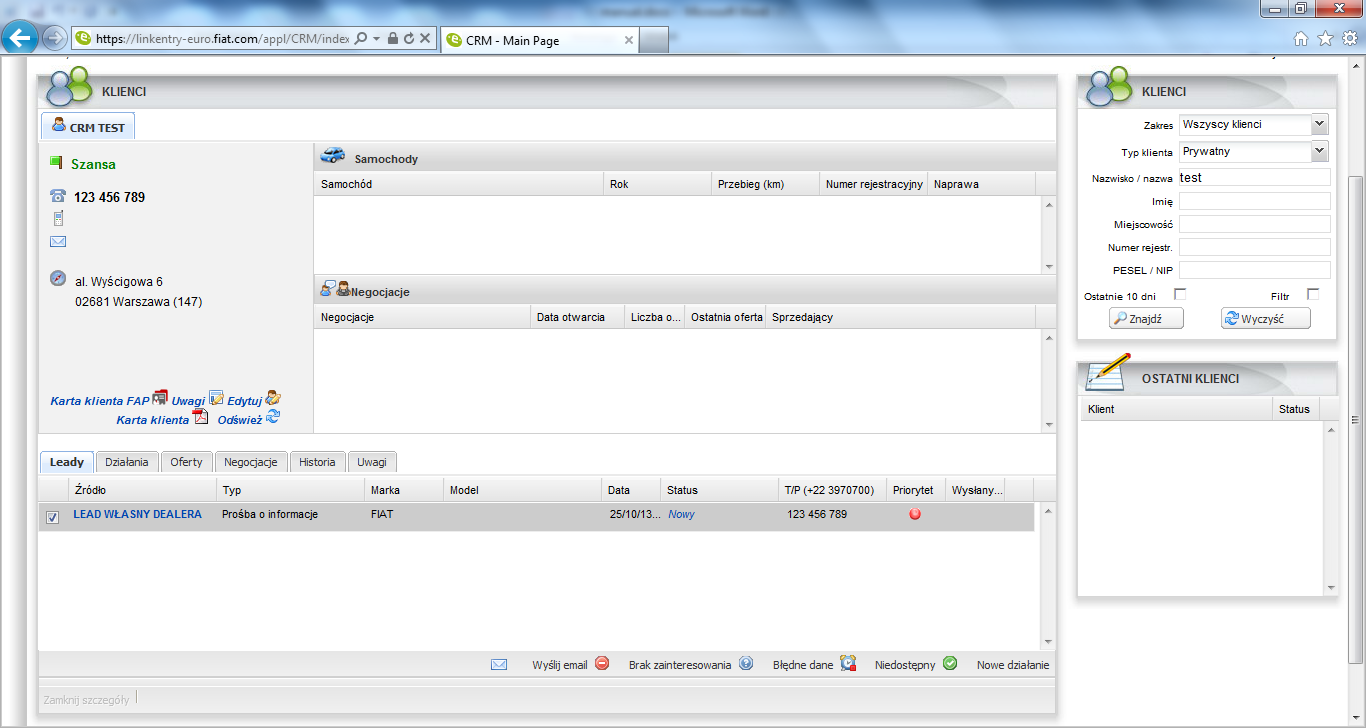
Task: Select the CRM TEST customer tab
Action: tap(88, 127)
